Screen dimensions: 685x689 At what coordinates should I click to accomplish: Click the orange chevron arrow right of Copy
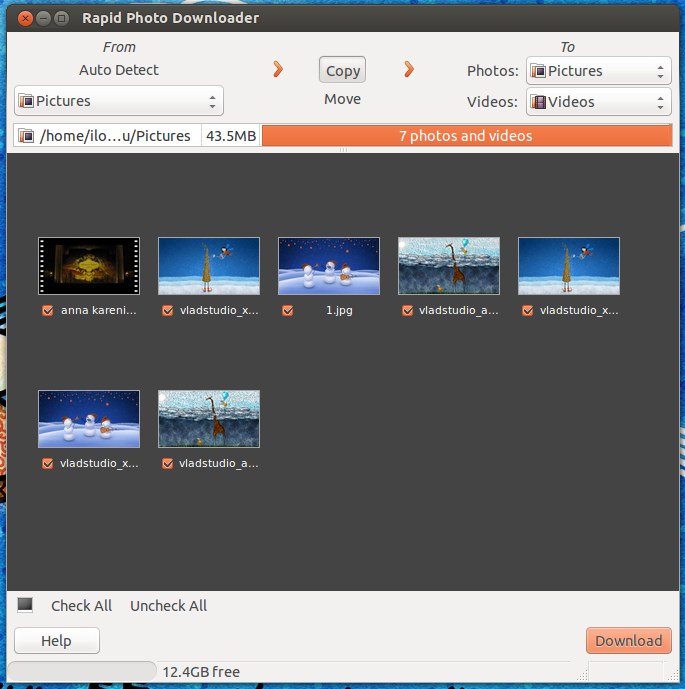[409, 69]
